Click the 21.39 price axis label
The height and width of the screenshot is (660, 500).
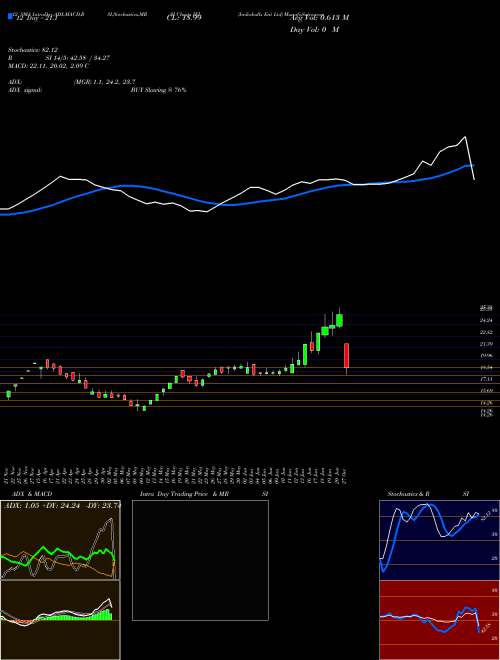[x=486, y=344]
